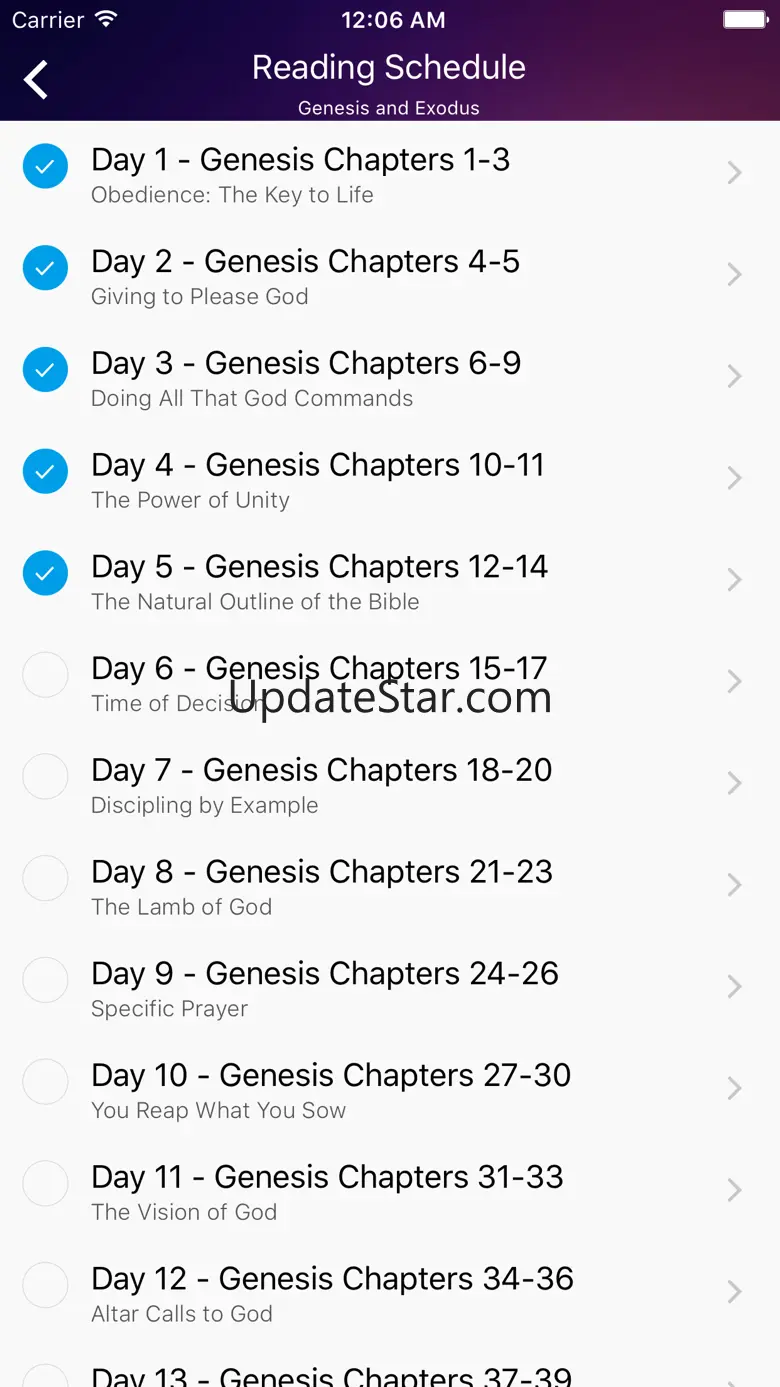This screenshot has width=780, height=1387.
Task: Tap the Wi-Fi status icon
Action: click(x=105, y=19)
